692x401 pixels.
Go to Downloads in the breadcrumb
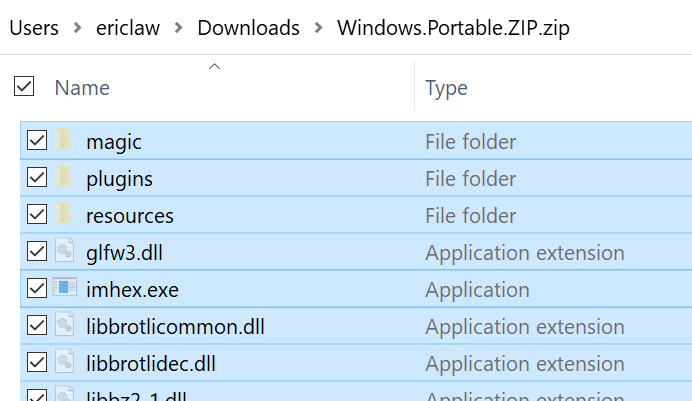[248, 28]
